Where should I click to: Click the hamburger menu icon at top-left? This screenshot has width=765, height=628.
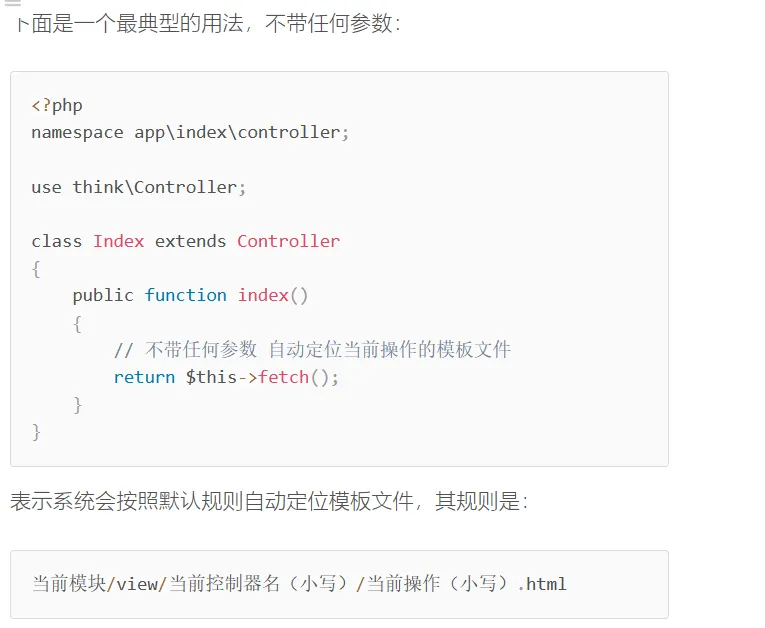click(x=13, y=4)
